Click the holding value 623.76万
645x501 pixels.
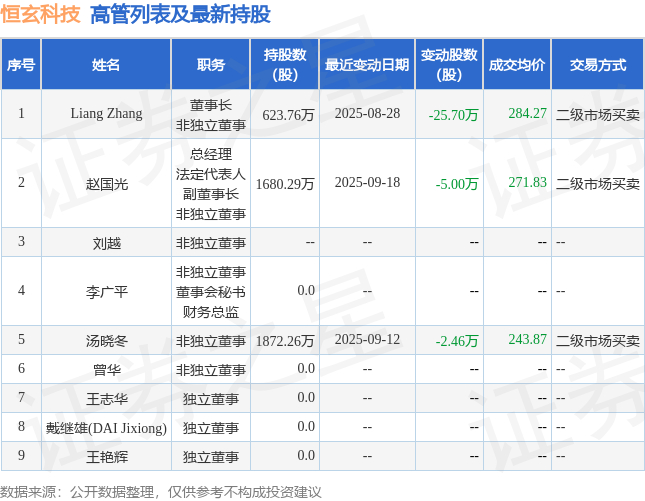[x=288, y=115]
